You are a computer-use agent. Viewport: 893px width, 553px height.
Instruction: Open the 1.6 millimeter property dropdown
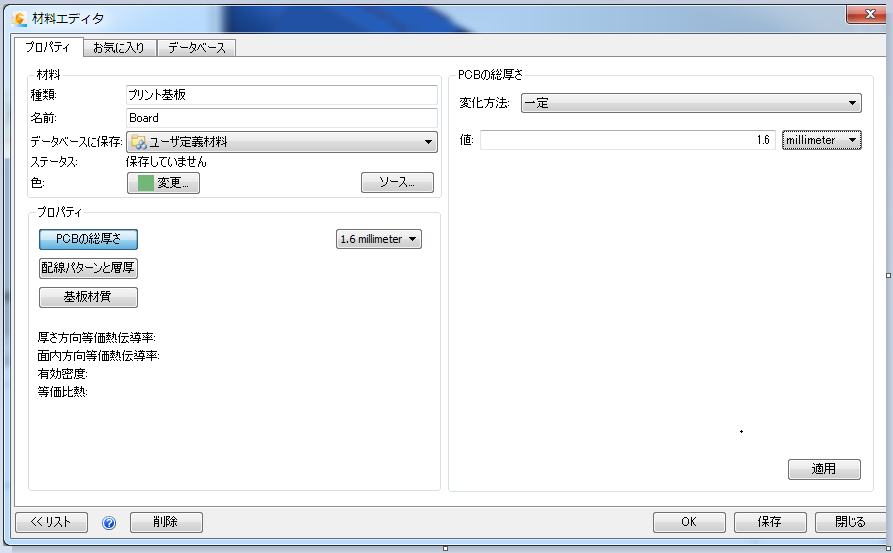coord(379,239)
